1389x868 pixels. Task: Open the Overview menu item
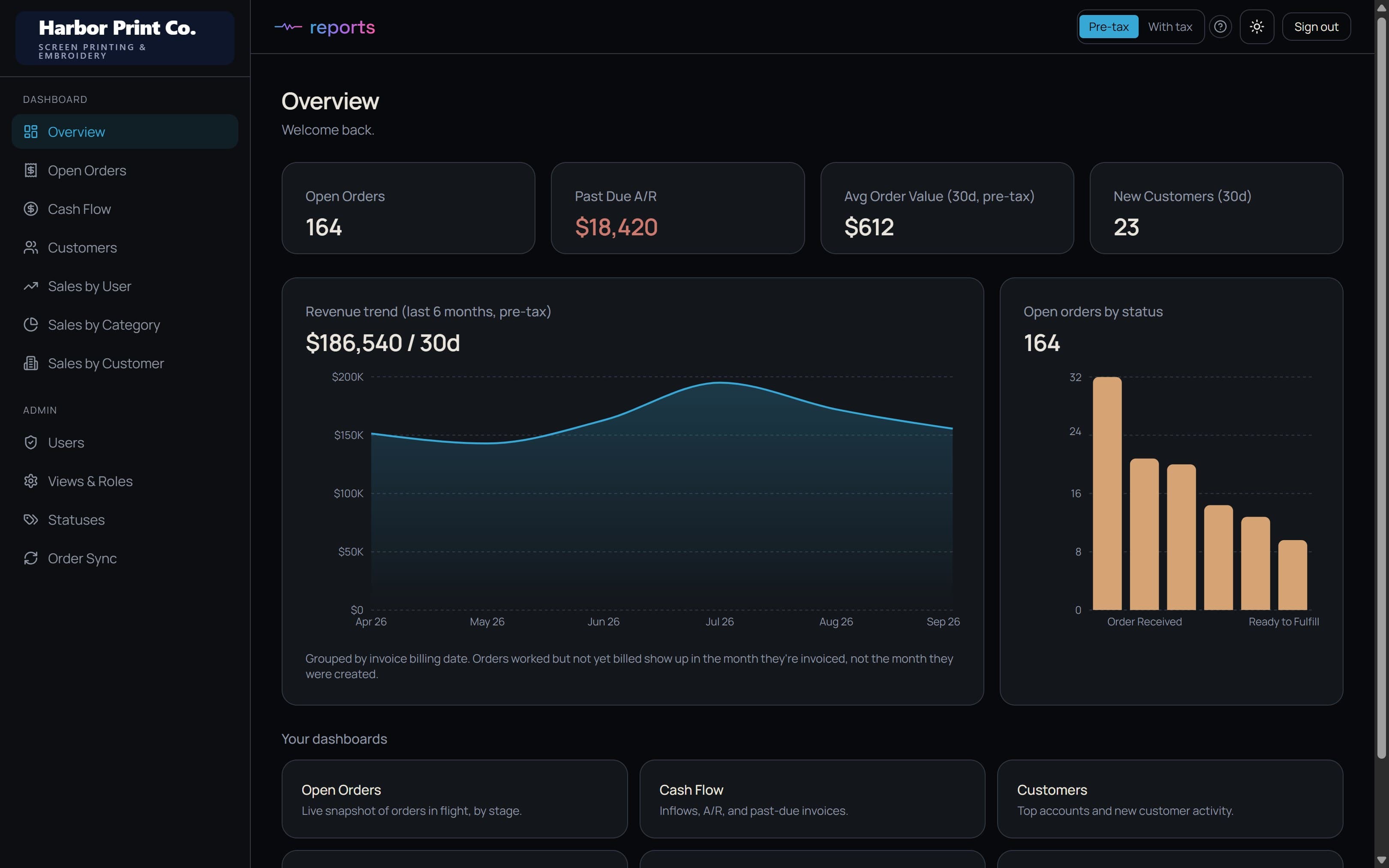[125, 132]
